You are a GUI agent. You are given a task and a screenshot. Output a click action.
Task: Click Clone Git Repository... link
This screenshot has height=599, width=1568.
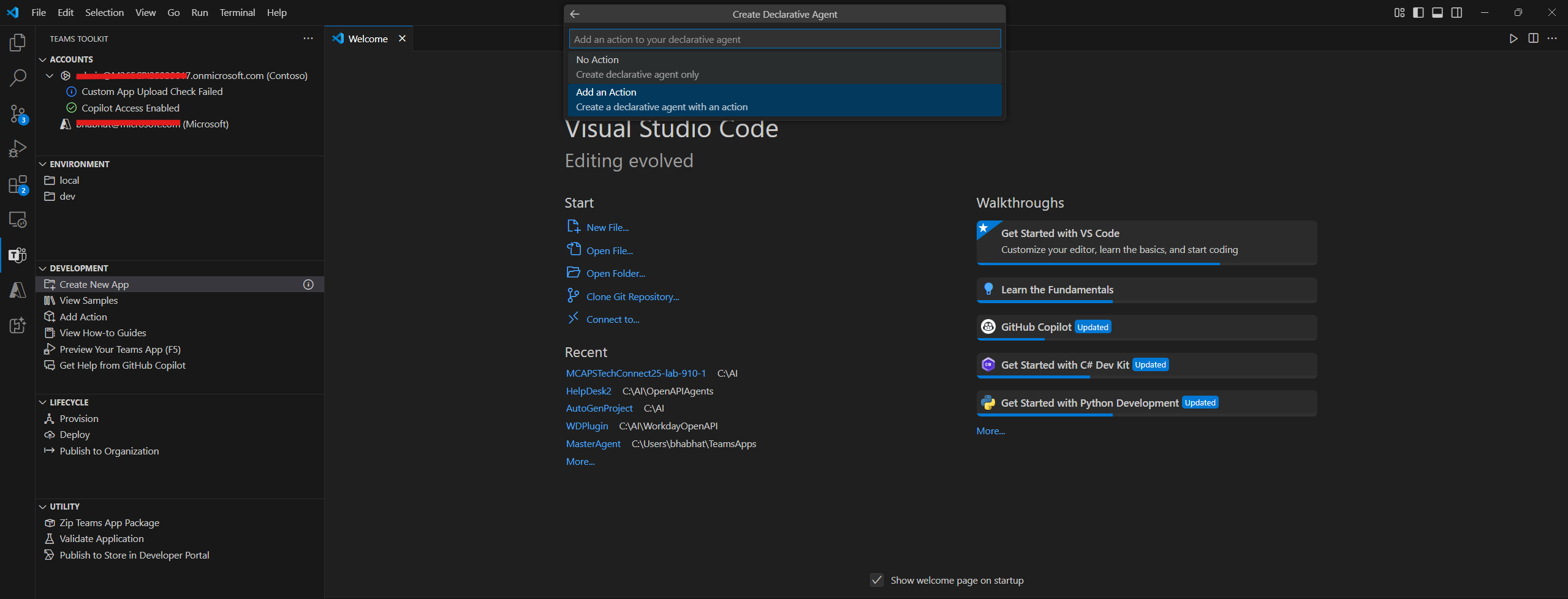(x=632, y=296)
